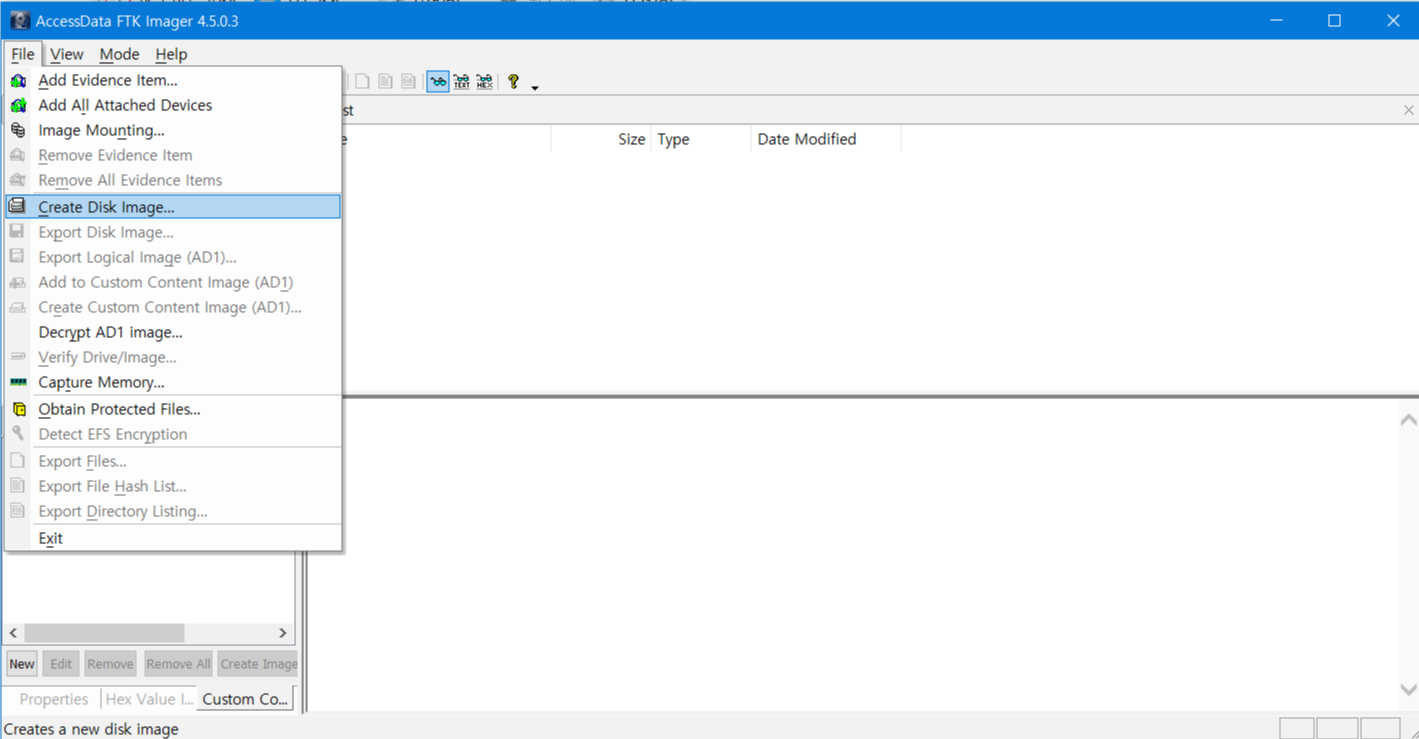Image resolution: width=1419 pixels, height=739 pixels.
Task: Click Export Files... in the File menu
Action: (173, 461)
